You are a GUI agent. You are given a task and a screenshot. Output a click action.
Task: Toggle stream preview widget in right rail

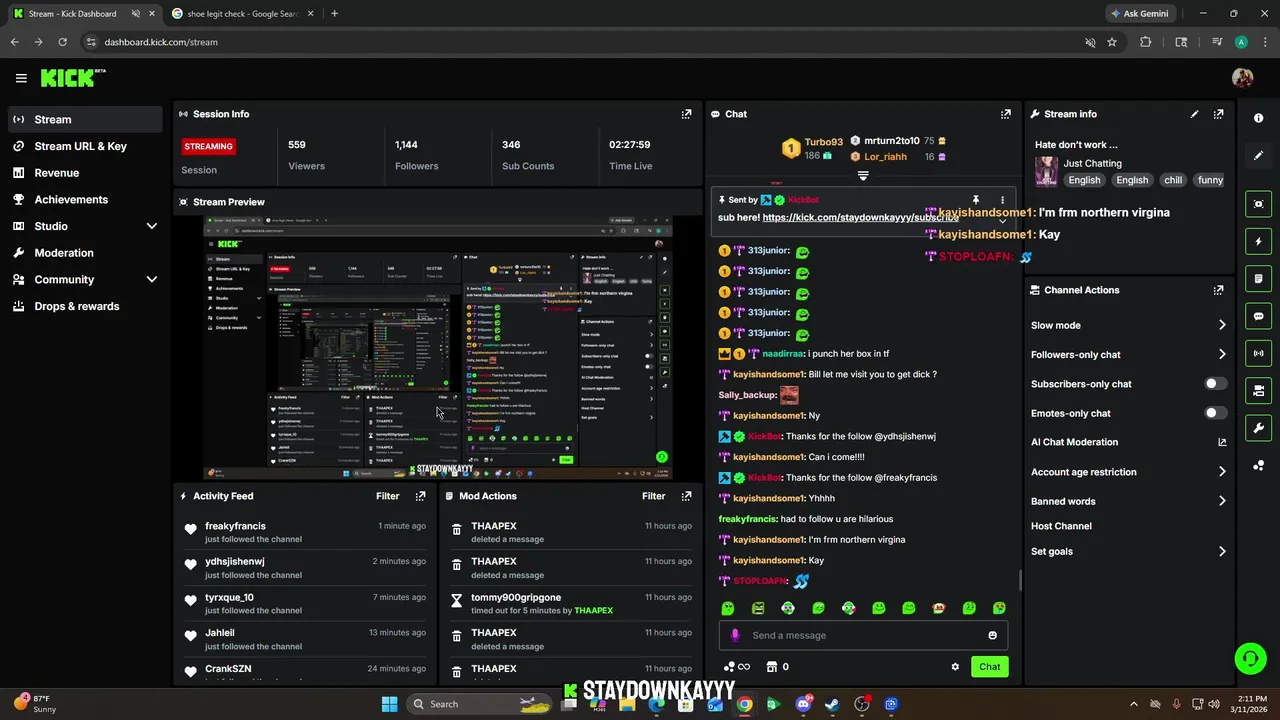(1258, 204)
